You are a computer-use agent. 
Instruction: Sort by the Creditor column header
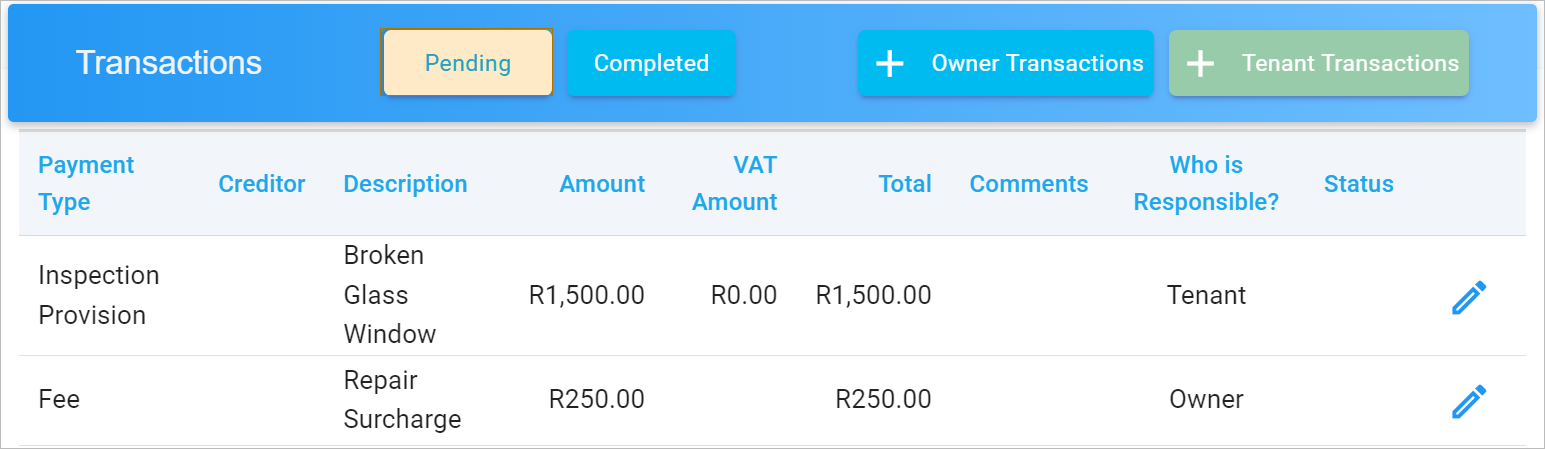[262, 184]
